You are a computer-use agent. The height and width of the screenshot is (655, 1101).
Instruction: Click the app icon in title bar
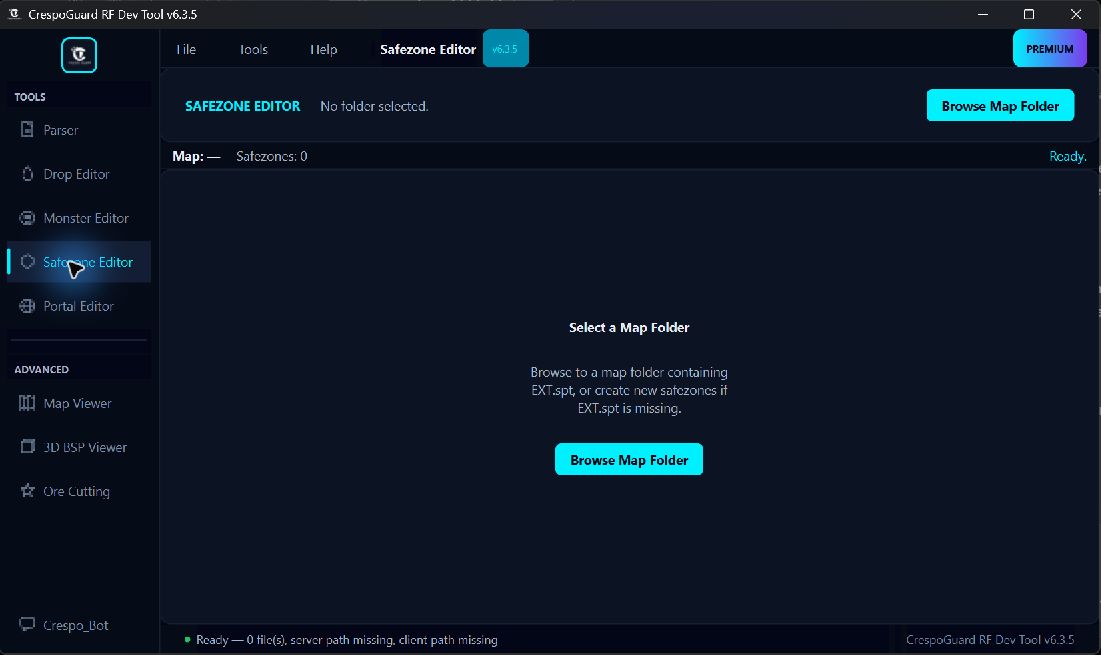tap(13, 14)
